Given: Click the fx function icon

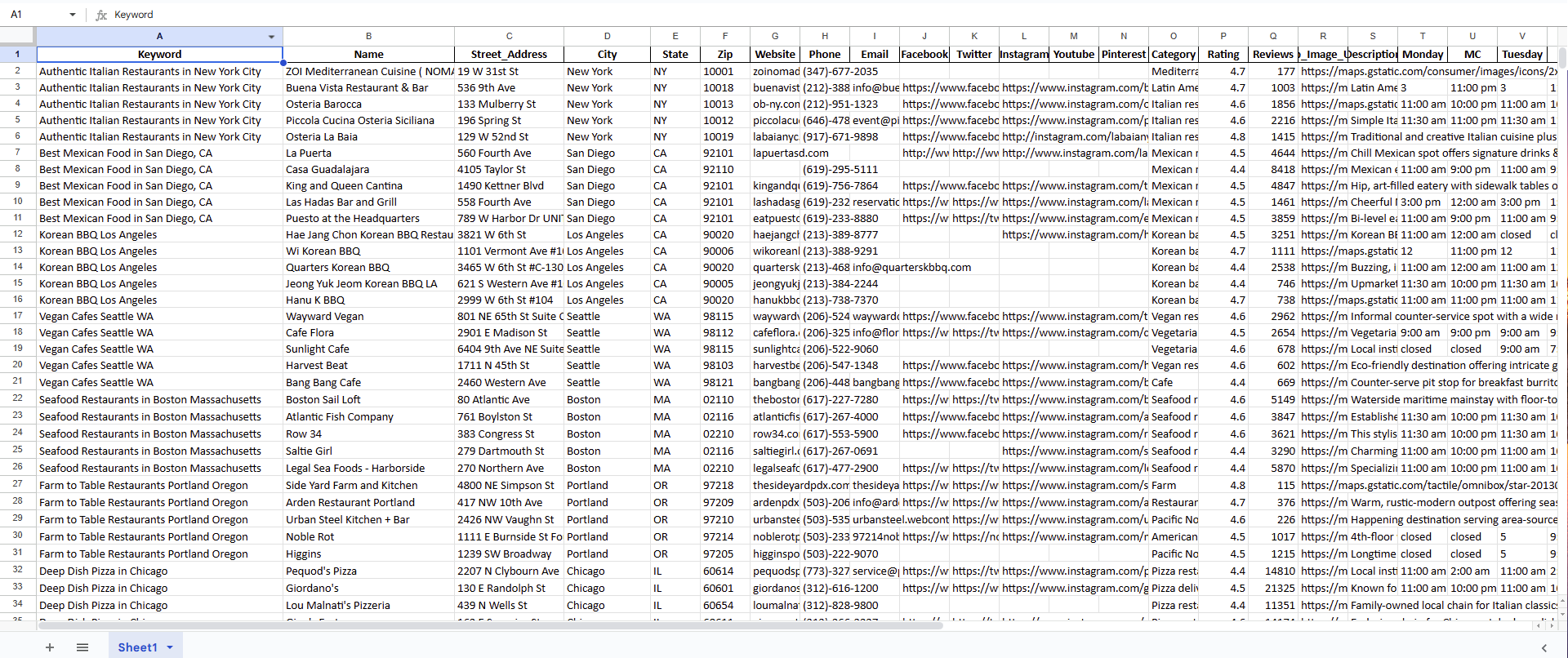Looking at the screenshot, I should (101, 15).
